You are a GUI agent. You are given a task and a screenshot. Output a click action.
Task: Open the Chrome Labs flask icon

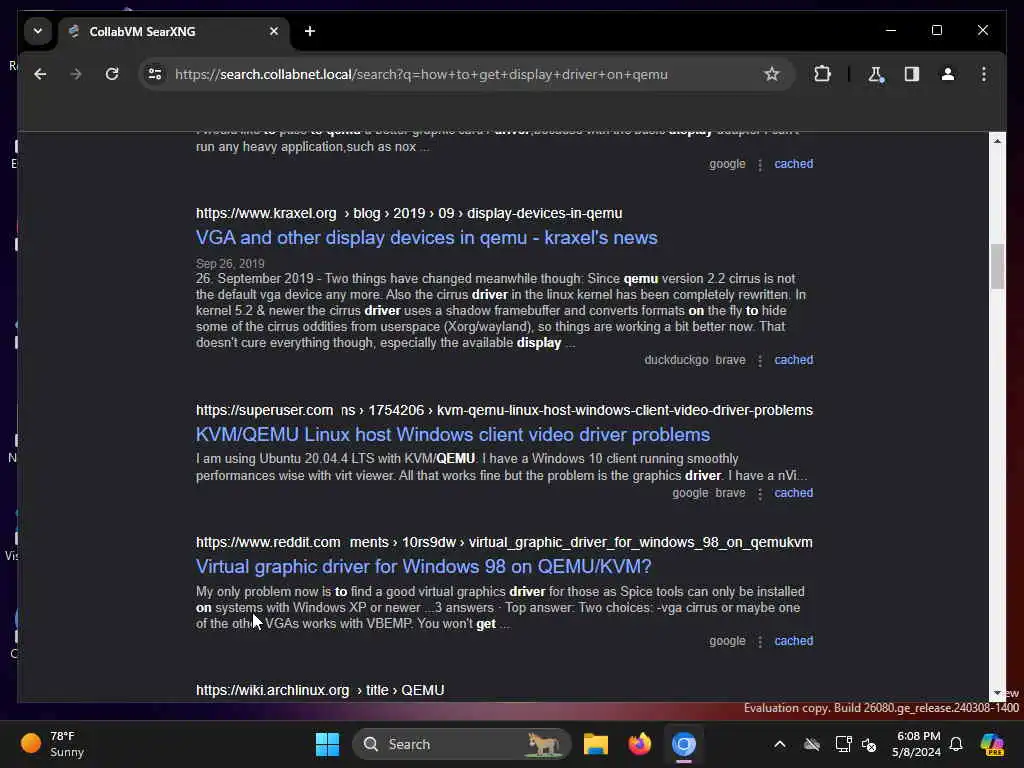876,74
